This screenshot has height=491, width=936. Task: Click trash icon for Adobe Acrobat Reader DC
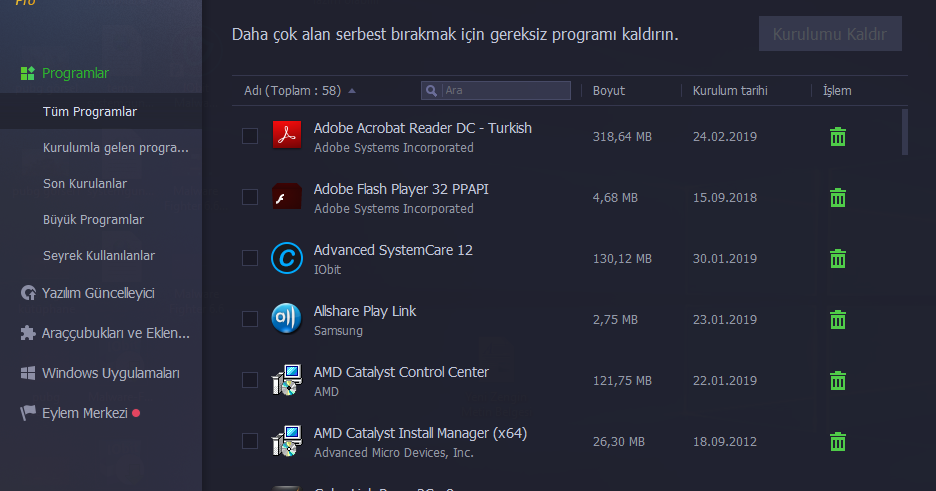point(838,137)
